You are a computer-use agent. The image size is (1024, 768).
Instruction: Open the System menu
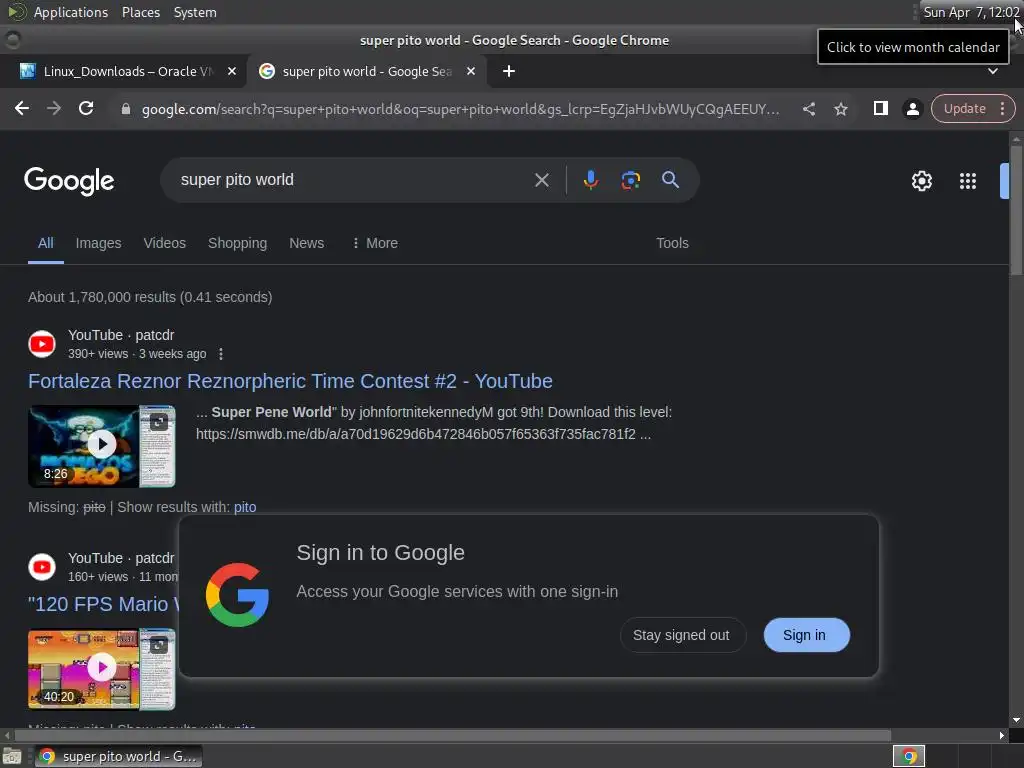tap(195, 12)
